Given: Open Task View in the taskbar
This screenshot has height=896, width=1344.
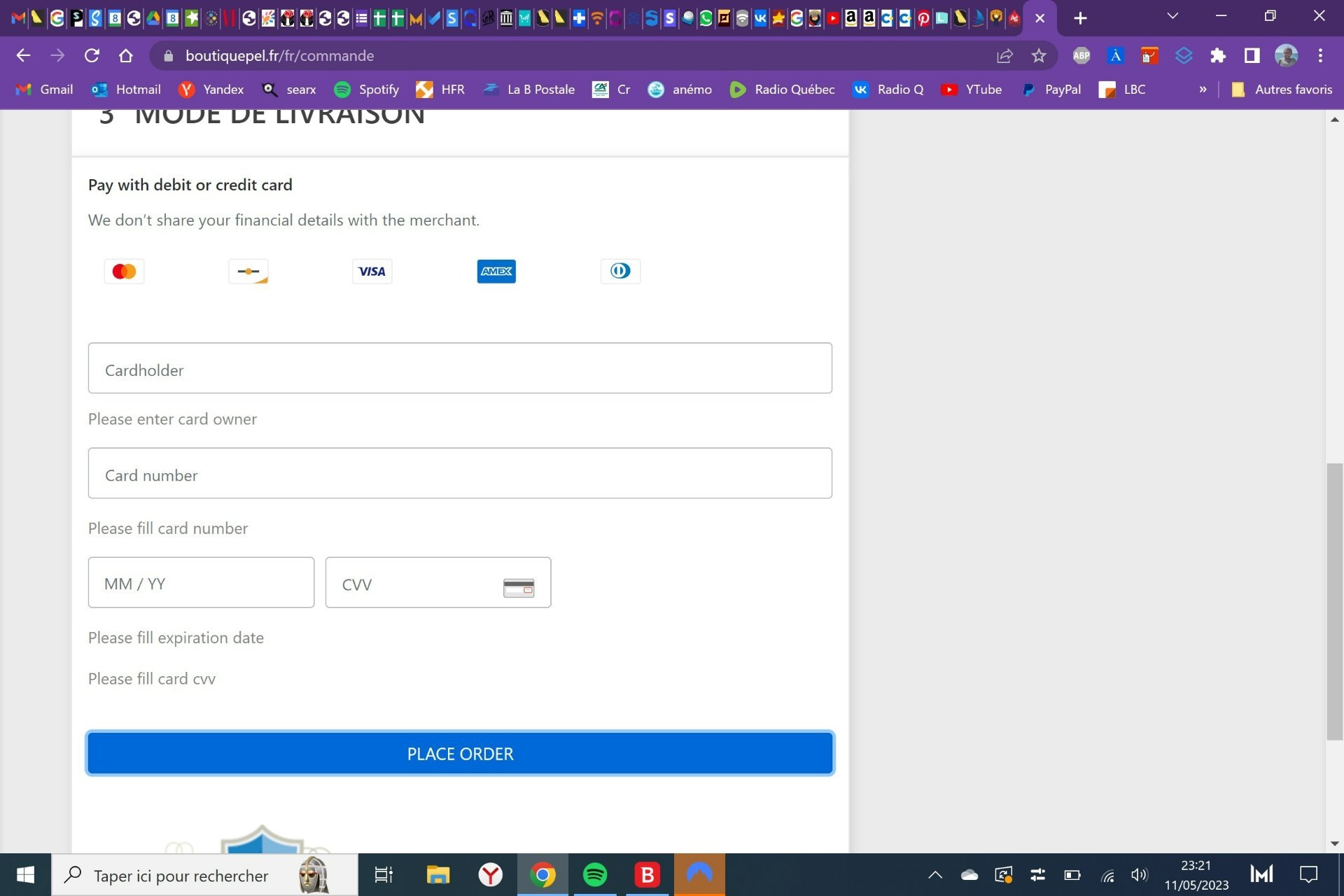Looking at the screenshot, I should coord(384,875).
